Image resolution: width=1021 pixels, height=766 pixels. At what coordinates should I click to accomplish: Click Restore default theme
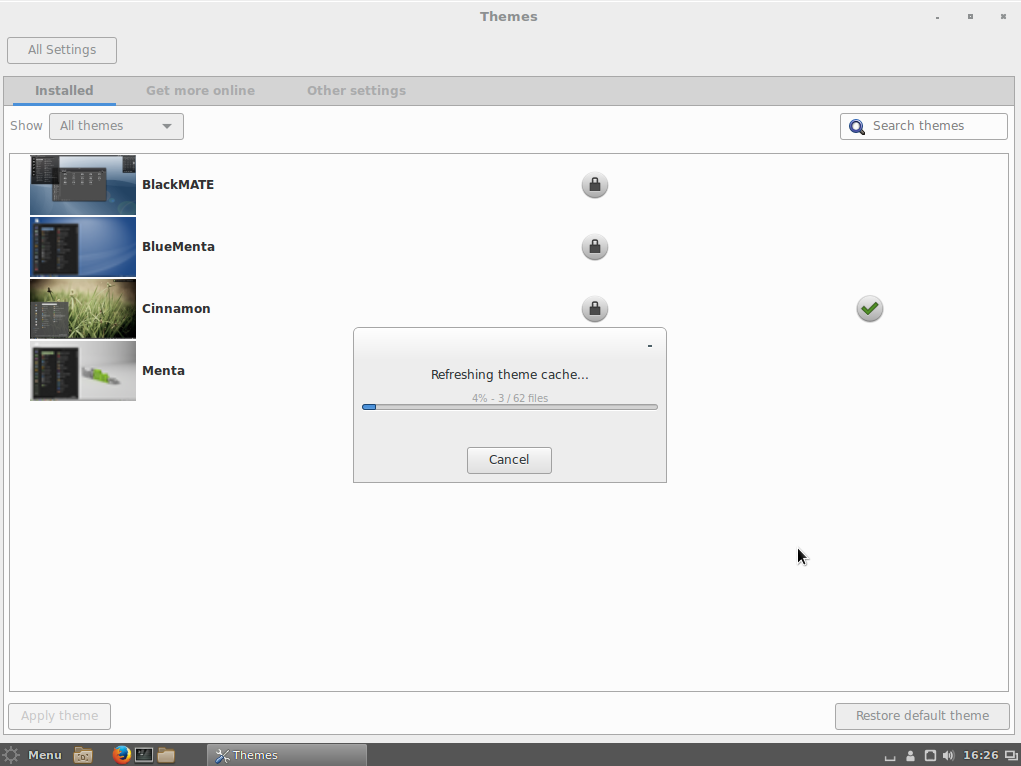[922, 716]
